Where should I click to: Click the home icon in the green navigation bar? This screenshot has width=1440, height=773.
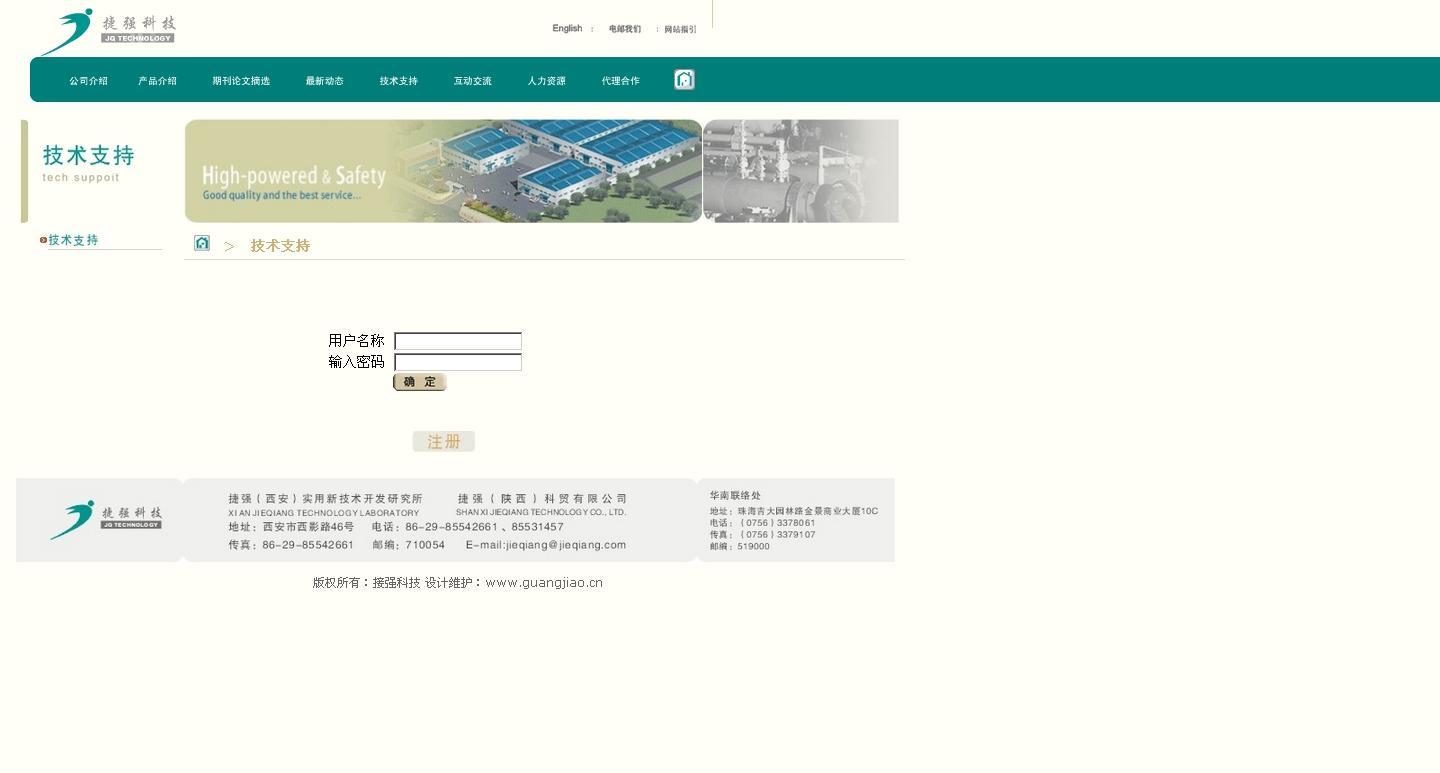[x=684, y=80]
